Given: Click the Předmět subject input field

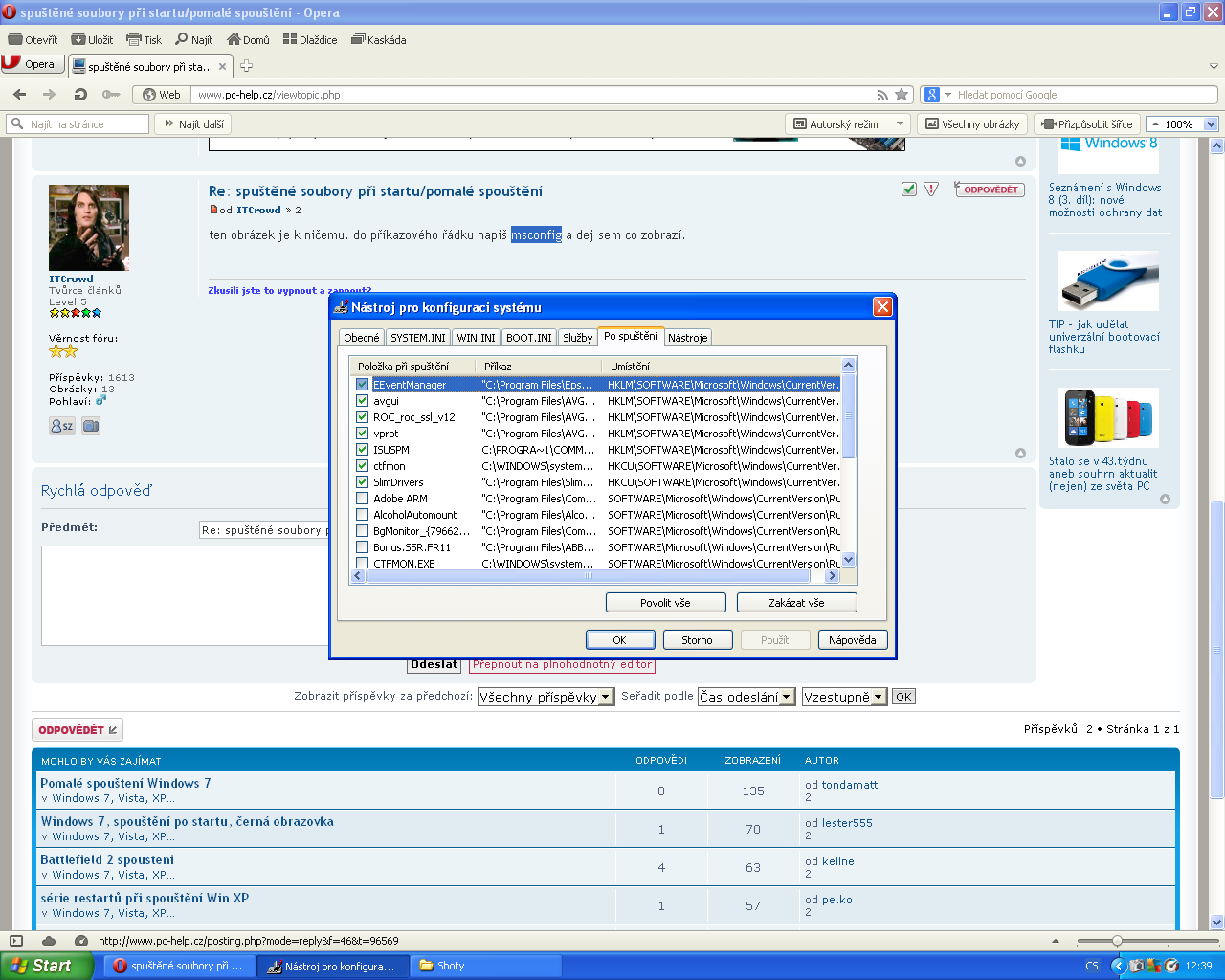Looking at the screenshot, I should 263,530.
